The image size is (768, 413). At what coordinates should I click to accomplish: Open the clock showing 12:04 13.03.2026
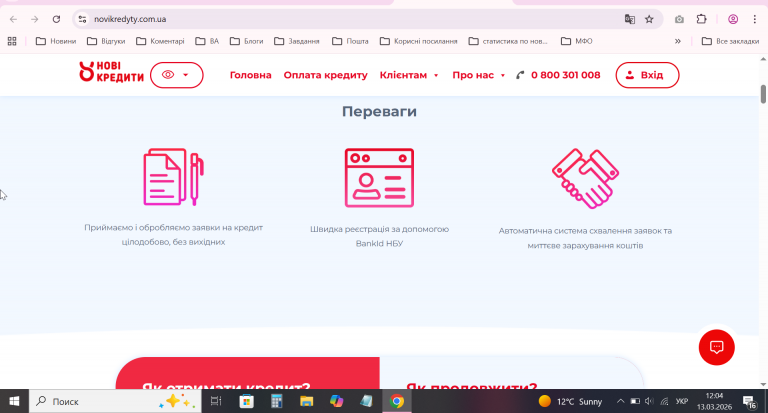714,401
